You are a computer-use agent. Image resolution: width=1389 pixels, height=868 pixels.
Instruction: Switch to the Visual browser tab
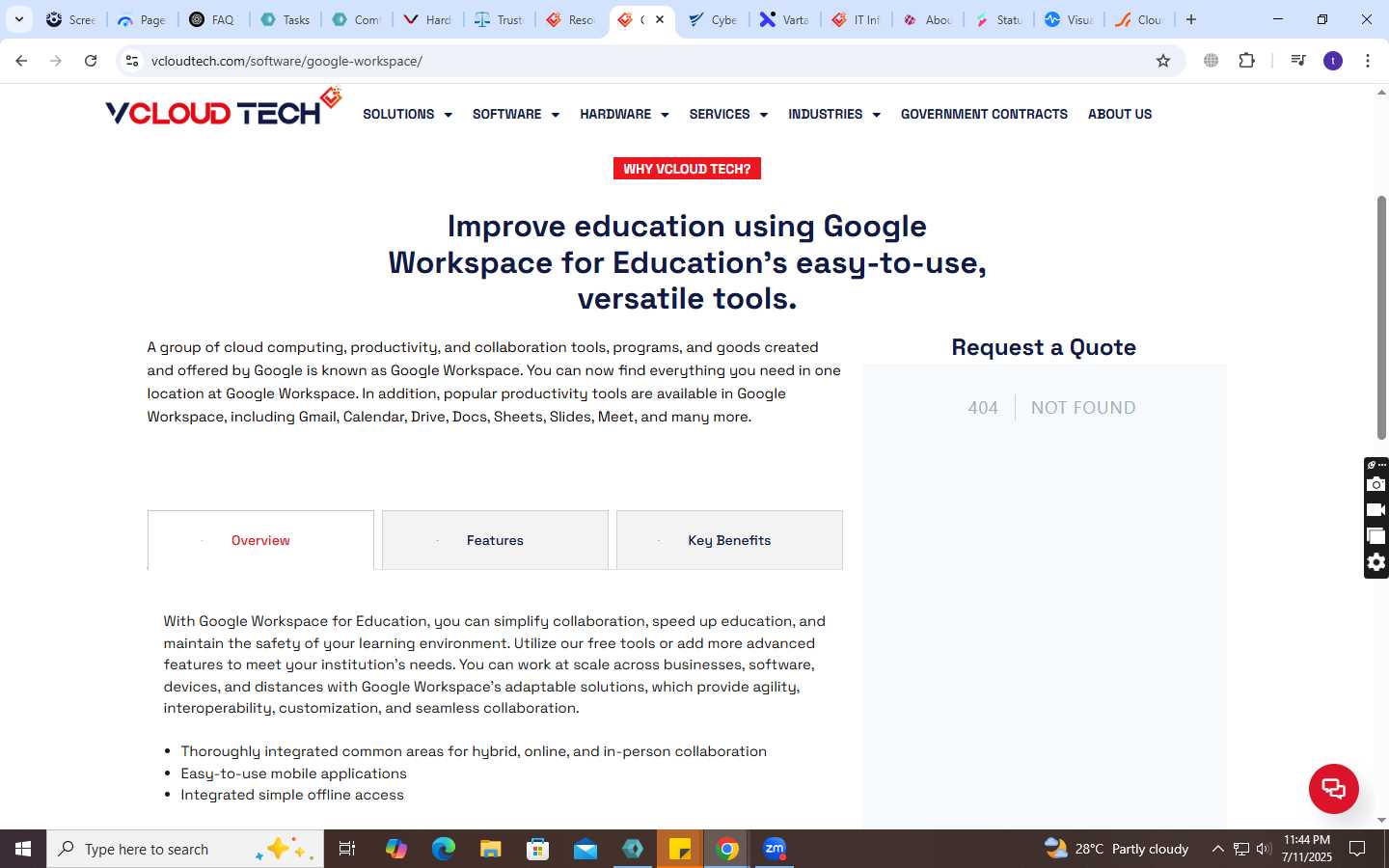(x=1070, y=19)
